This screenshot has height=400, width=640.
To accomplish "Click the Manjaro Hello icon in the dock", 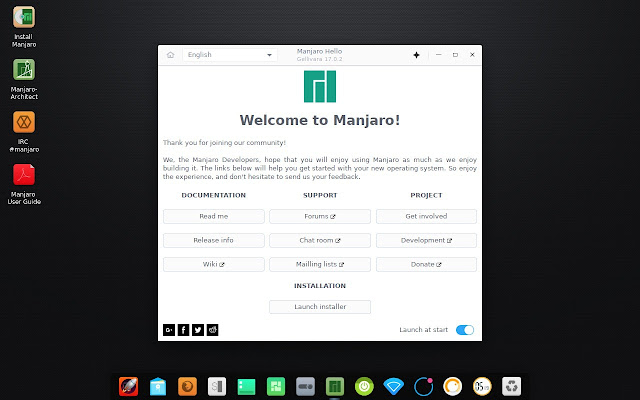I will pos(335,386).
